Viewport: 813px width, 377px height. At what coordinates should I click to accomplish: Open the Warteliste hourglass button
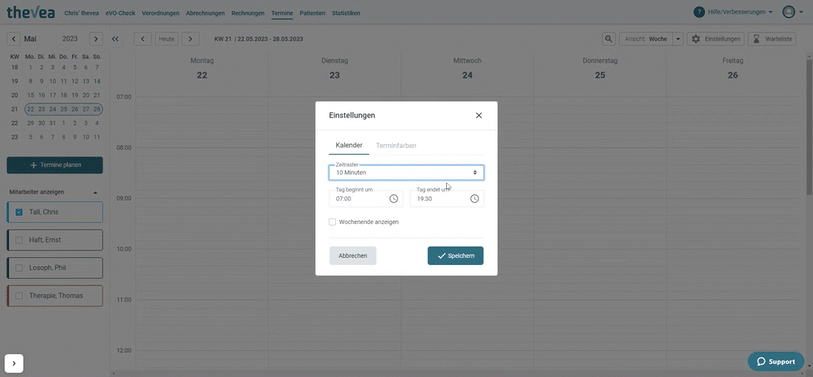click(x=772, y=39)
